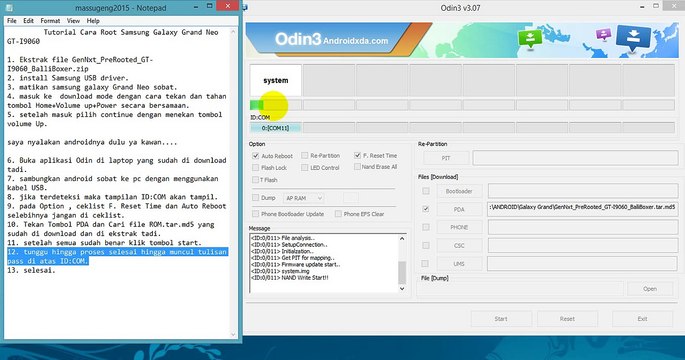Click the PDA file button
The height and width of the screenshot is (360, 685).
coord(459,209)
